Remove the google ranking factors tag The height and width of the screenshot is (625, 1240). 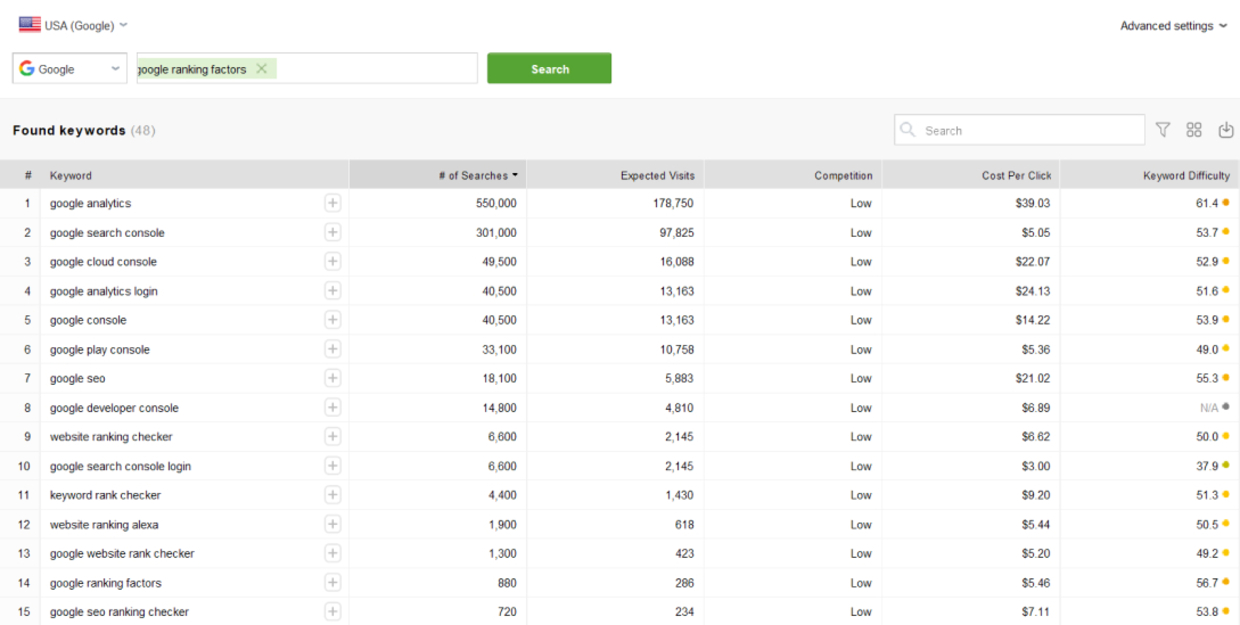(x=261, y=69)
